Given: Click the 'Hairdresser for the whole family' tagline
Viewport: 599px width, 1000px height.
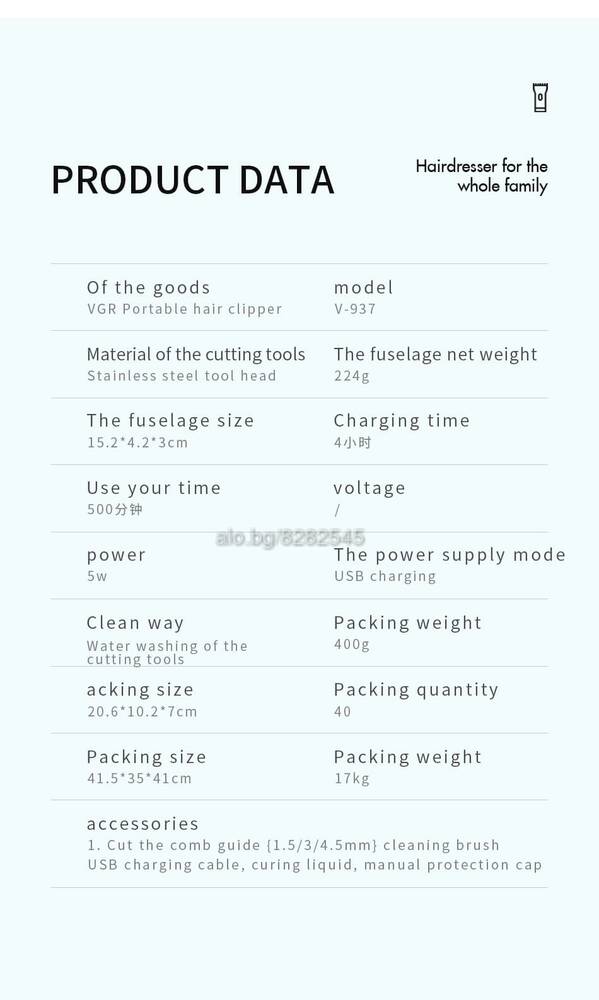Looking at the screenshot, I should 482,176.
